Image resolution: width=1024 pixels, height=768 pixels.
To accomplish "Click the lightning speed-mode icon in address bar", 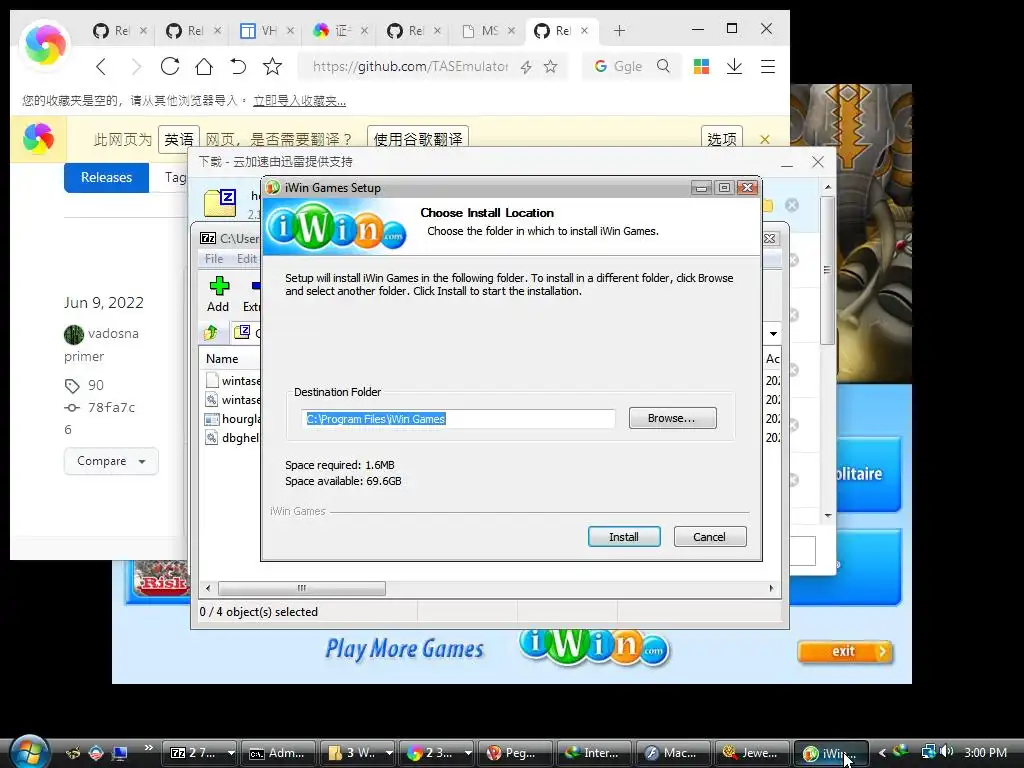I will pyautogui.click(x=526, y=67).
